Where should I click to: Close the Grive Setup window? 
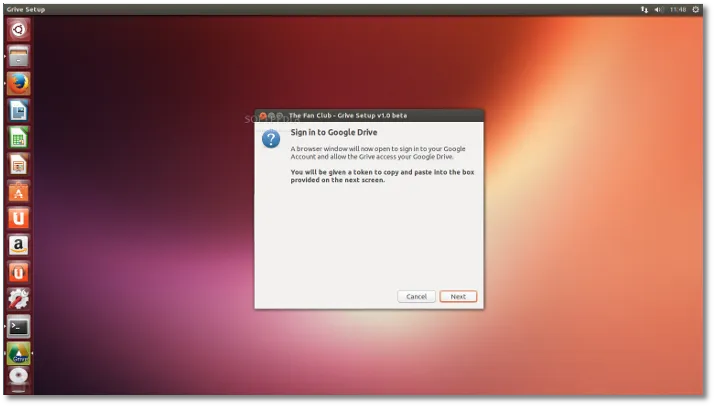[262, 116]
